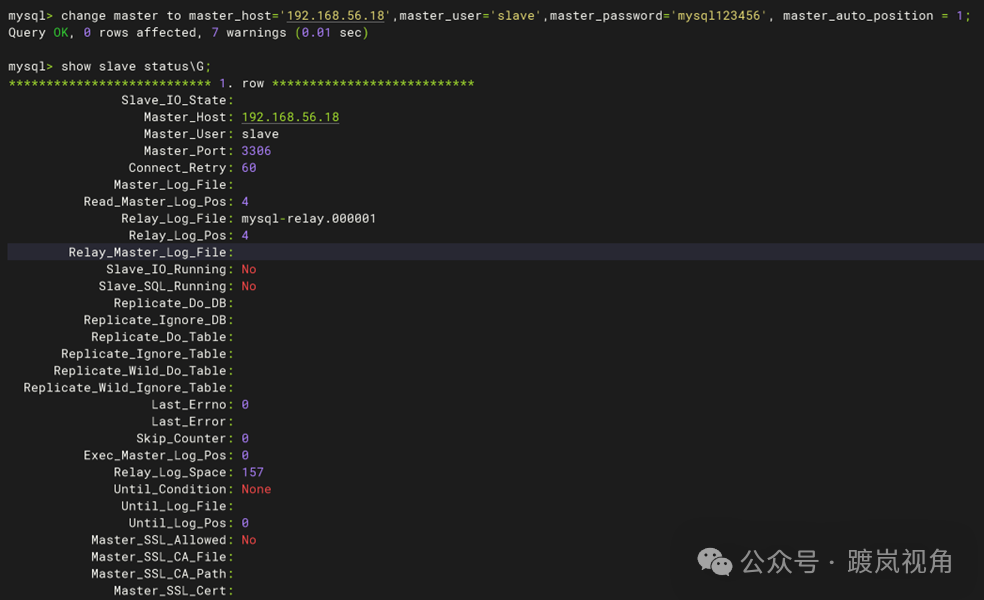Click the Until_Condition None value
This screenshot has height=600, width=984.
click(256, 489)
